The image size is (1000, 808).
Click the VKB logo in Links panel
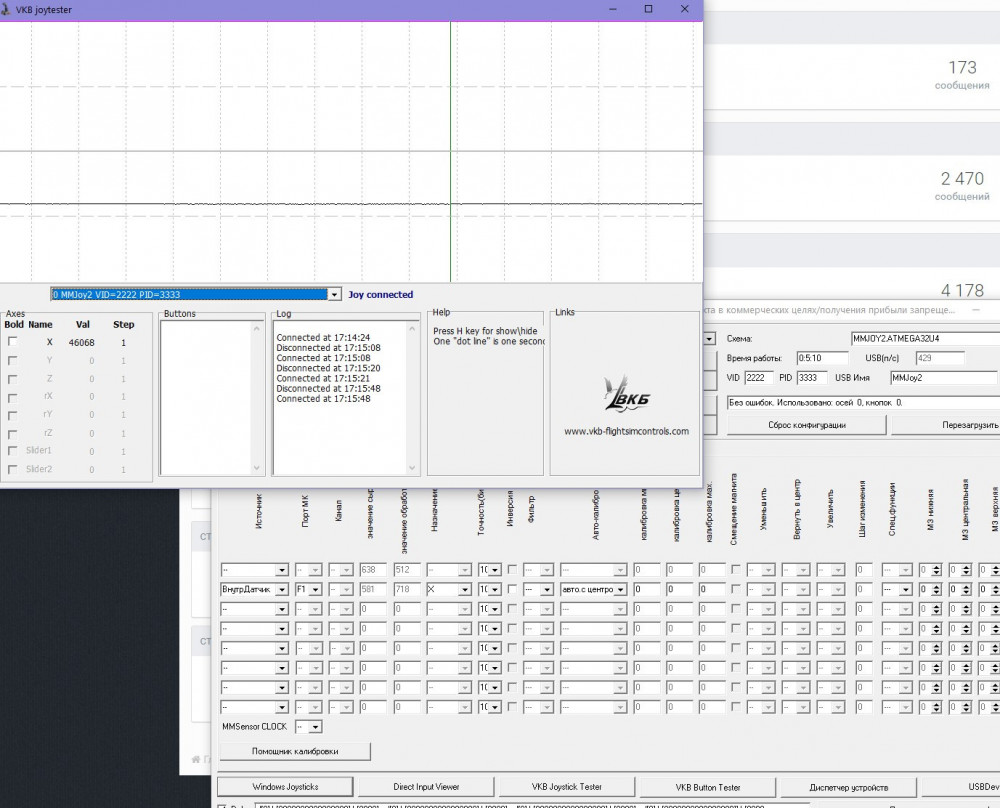(625, 395)
